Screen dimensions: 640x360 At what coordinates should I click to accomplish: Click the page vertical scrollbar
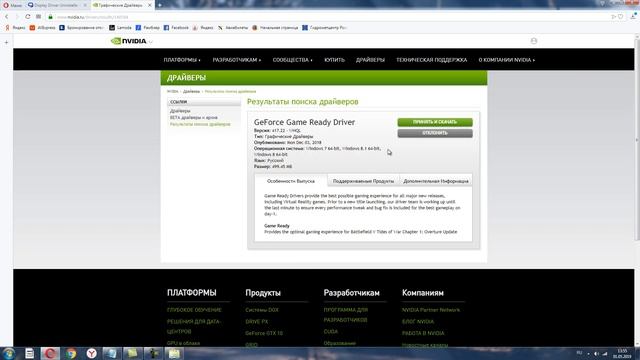coord(637,139)
